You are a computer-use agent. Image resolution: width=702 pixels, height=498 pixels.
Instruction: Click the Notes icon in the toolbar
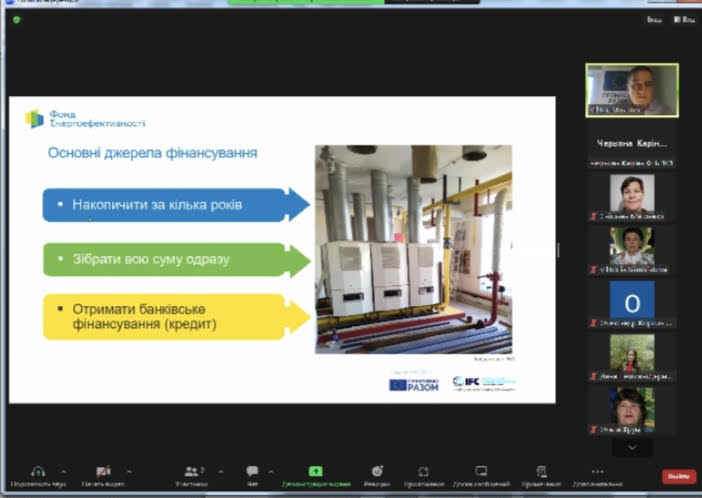[x=541, y=474]
